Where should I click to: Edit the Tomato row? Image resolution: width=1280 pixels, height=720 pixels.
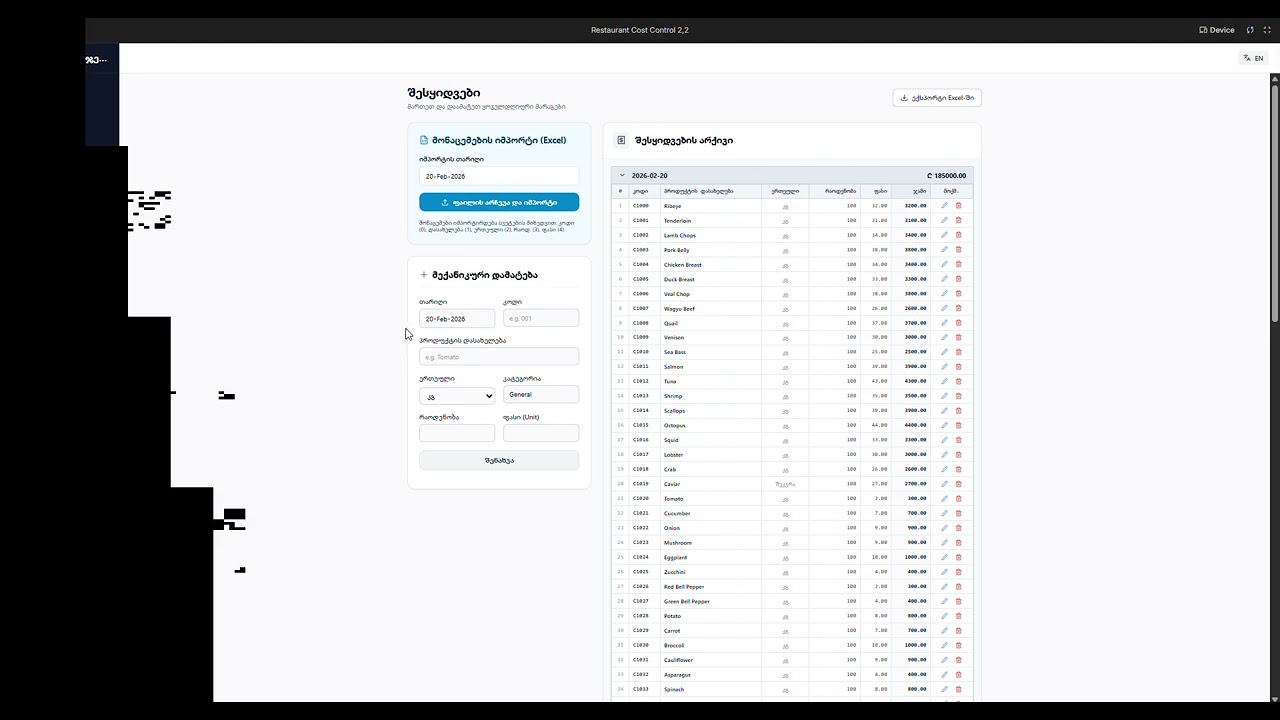coord(944,499)
